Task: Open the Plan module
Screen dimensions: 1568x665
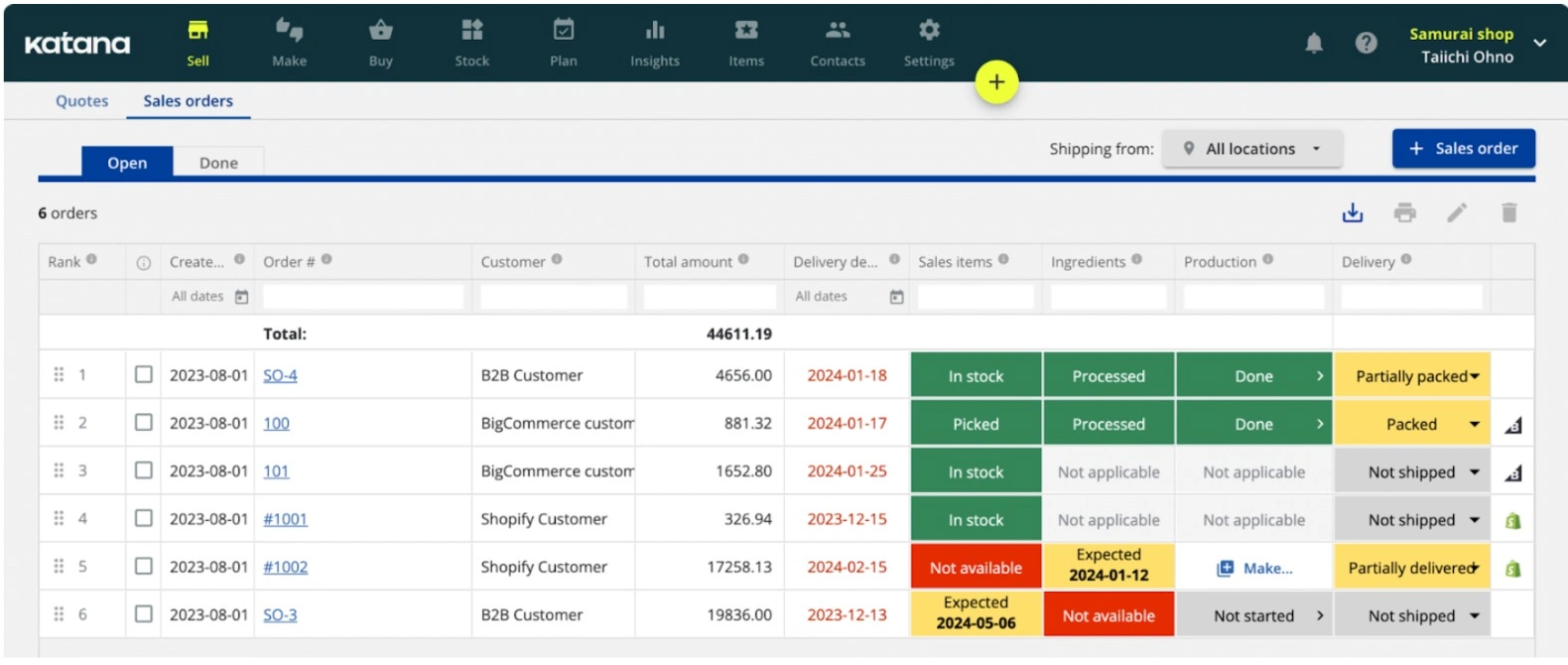Action: click(563, 44)
